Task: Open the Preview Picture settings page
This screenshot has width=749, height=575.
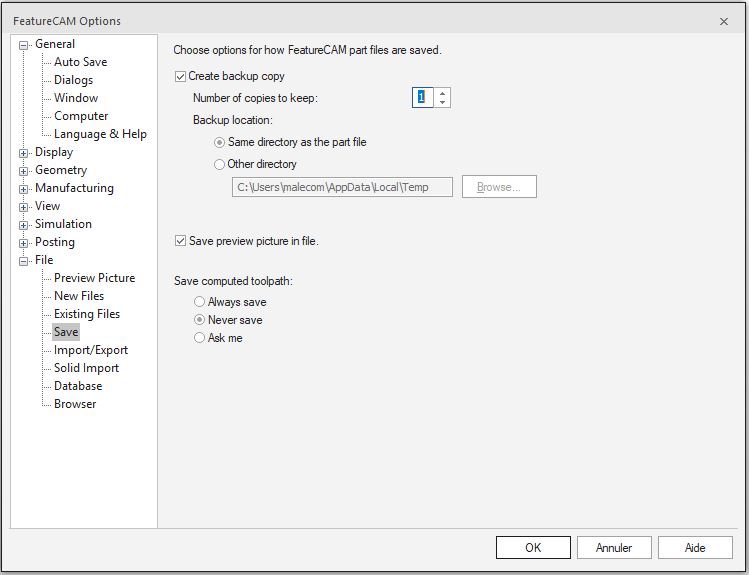Action: 94,278
